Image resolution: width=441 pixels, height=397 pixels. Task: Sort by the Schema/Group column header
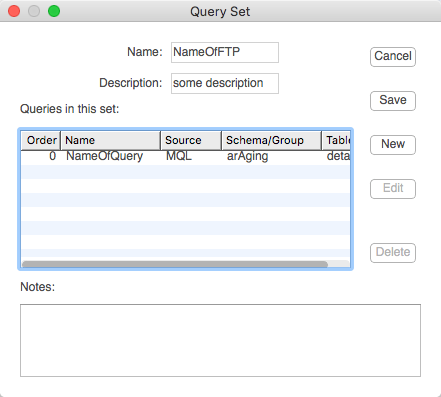click(271, 140)
